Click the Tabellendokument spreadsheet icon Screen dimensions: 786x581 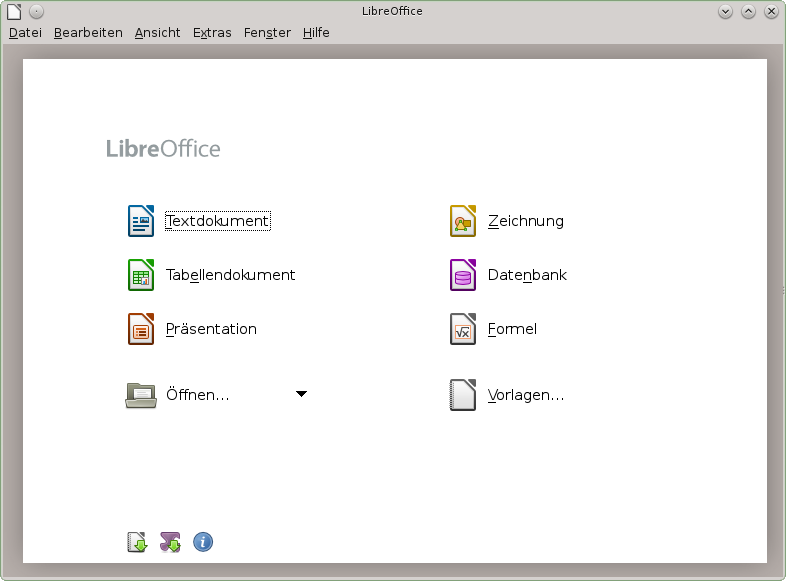pos(141,275)
